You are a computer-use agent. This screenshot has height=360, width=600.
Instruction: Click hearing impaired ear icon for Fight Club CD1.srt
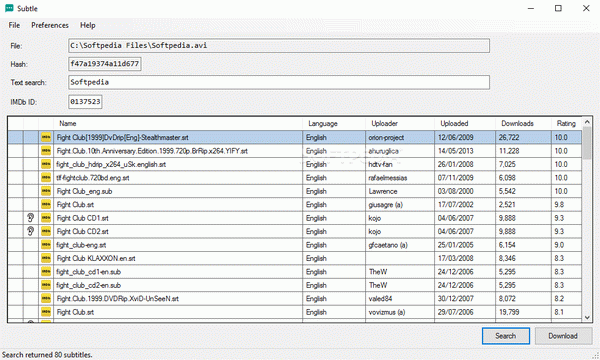[31, 218]
